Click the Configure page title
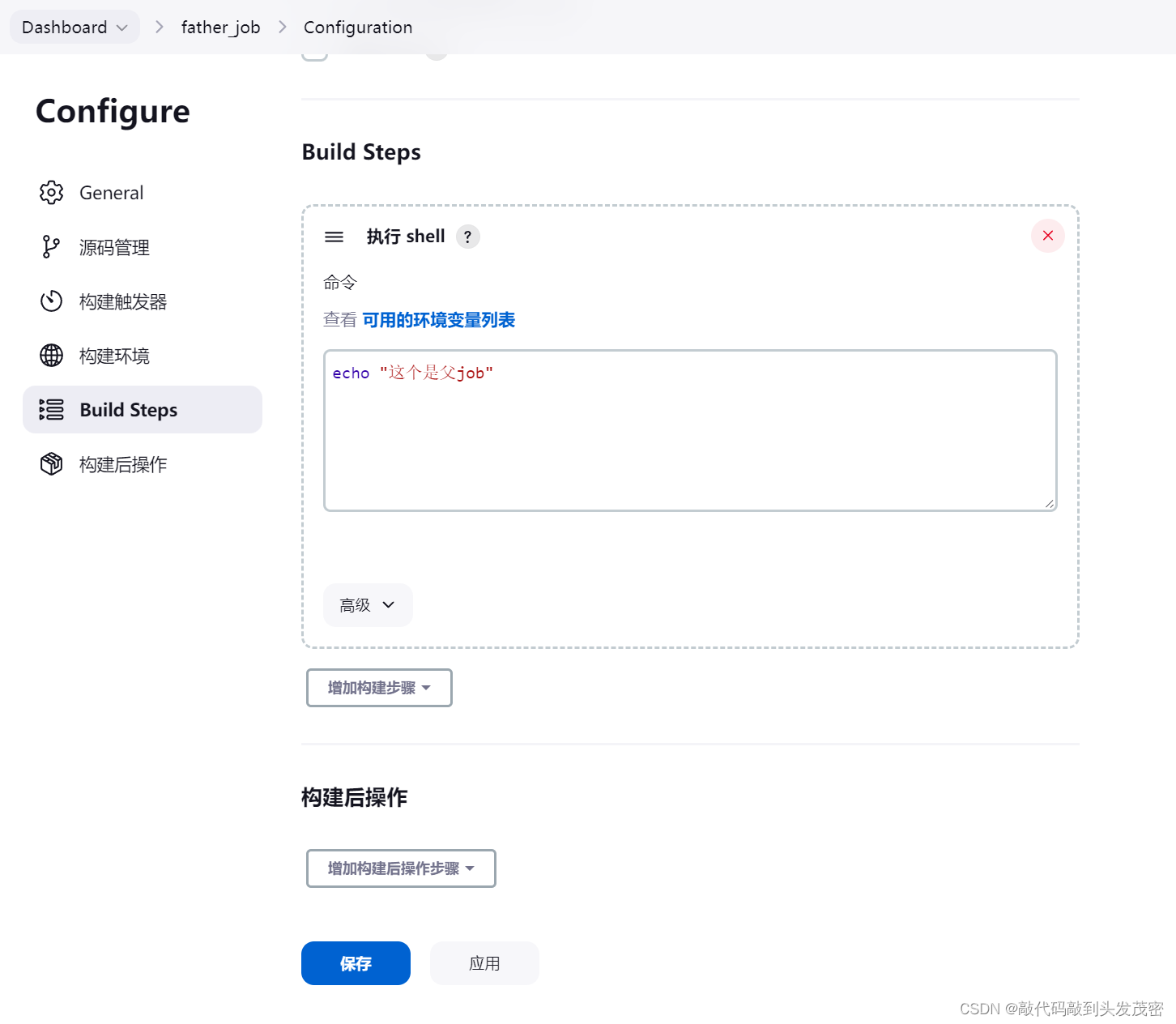 (x=113, y=112)
